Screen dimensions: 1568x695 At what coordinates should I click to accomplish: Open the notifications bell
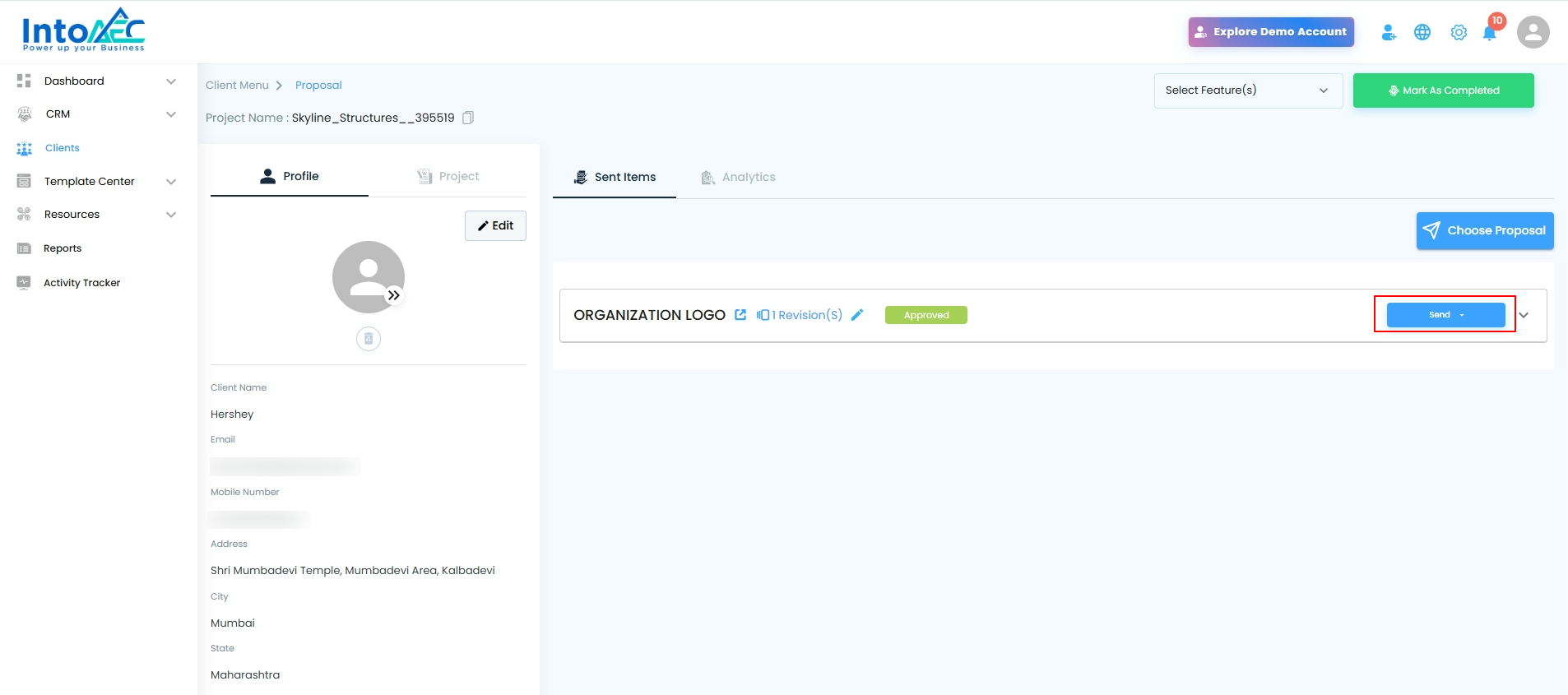pyautogui.click(x=1490, y=33)
